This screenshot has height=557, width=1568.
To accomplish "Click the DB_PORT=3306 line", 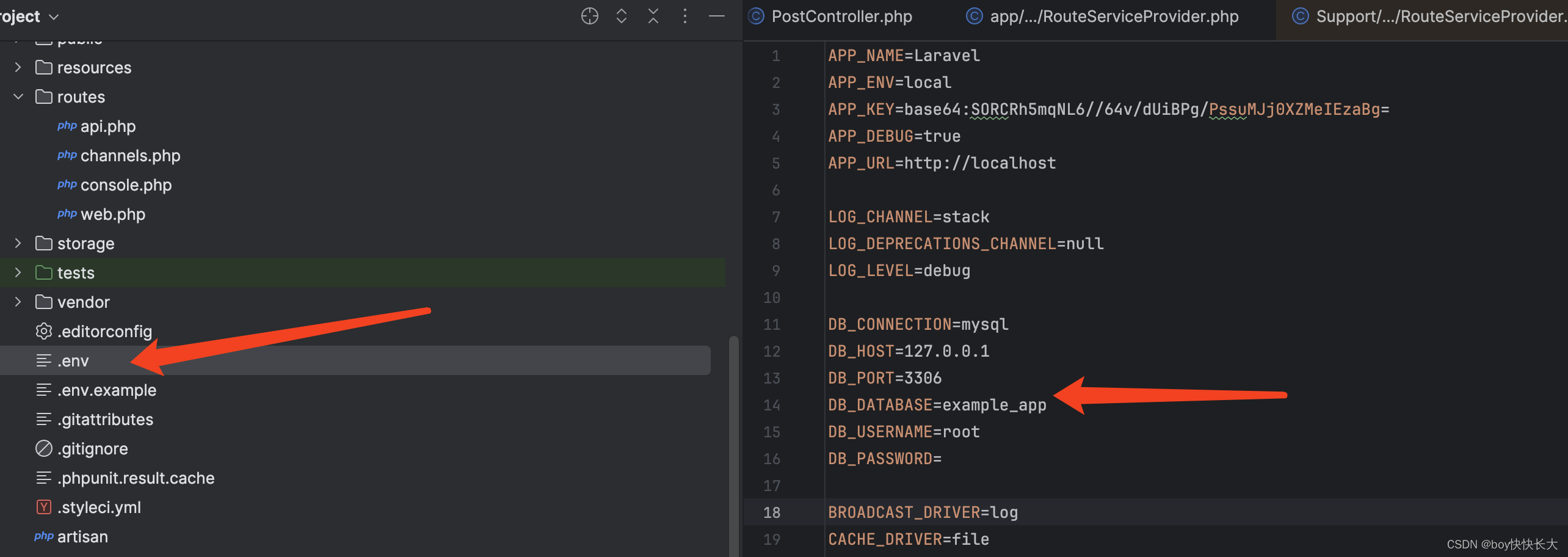I will [885, 378].
